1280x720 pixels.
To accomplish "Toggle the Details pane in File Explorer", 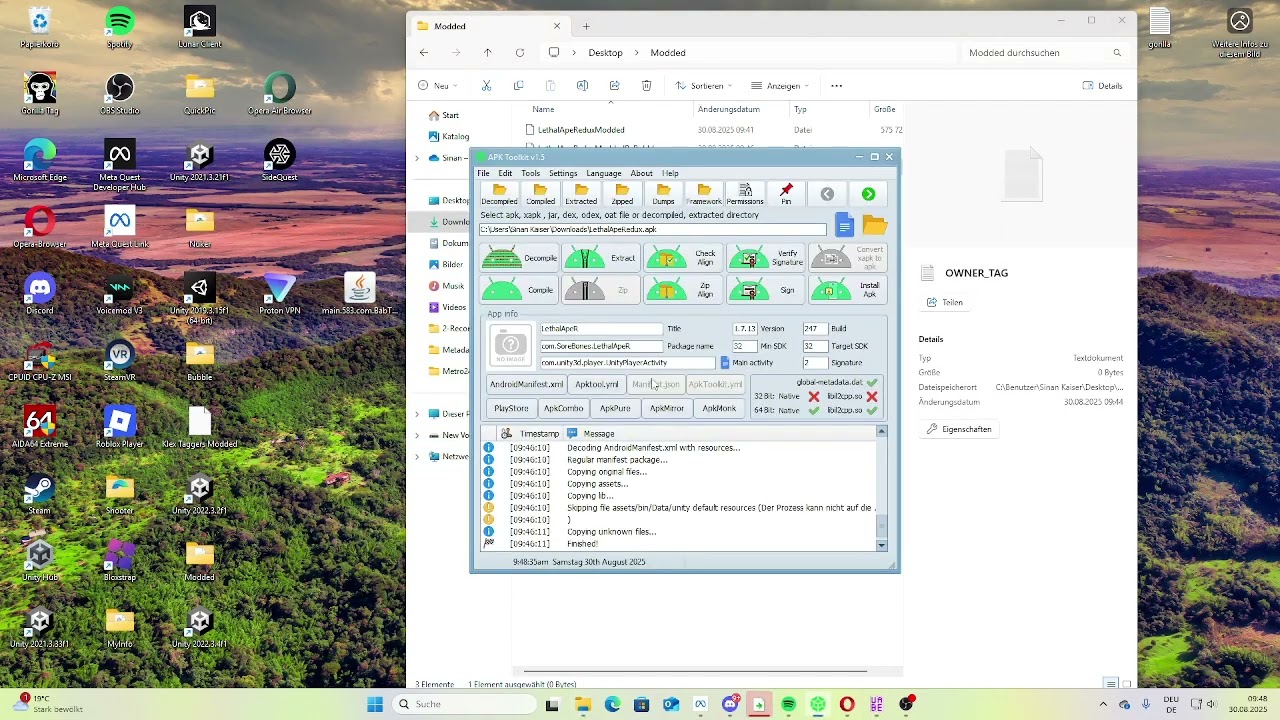I will (x=1102, y=86).
